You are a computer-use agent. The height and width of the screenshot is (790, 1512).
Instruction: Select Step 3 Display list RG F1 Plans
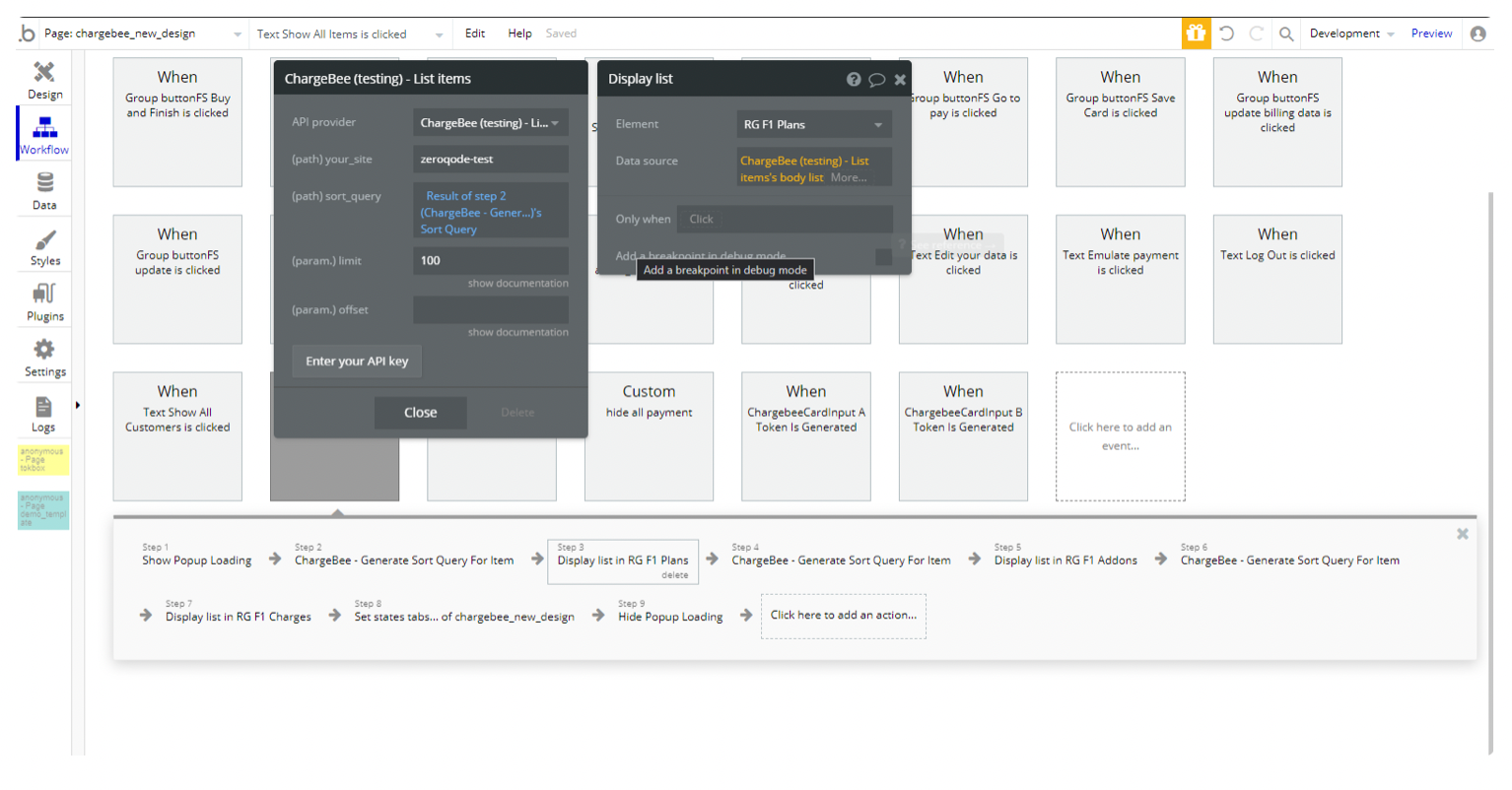coord(623,560)
